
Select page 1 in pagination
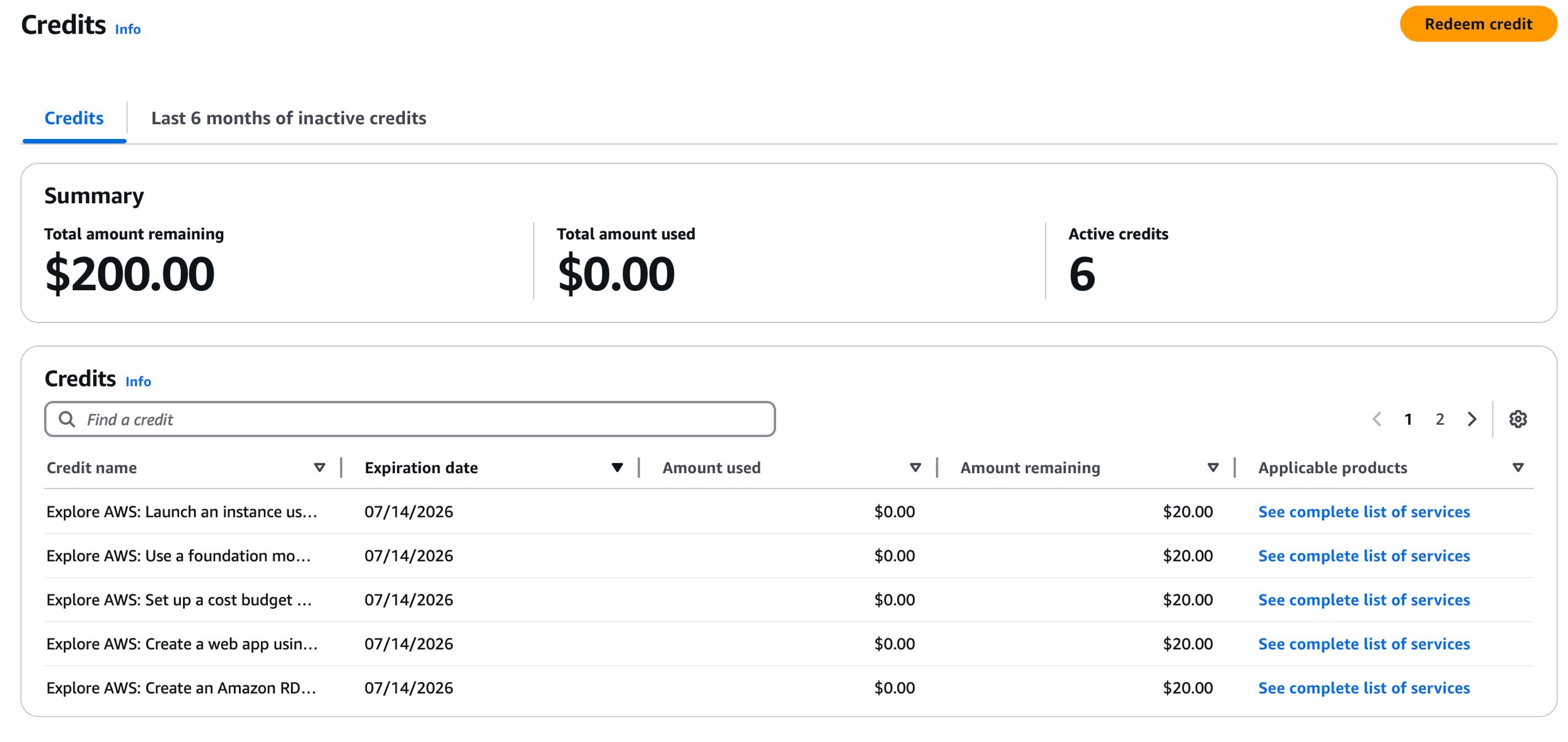1408,419
